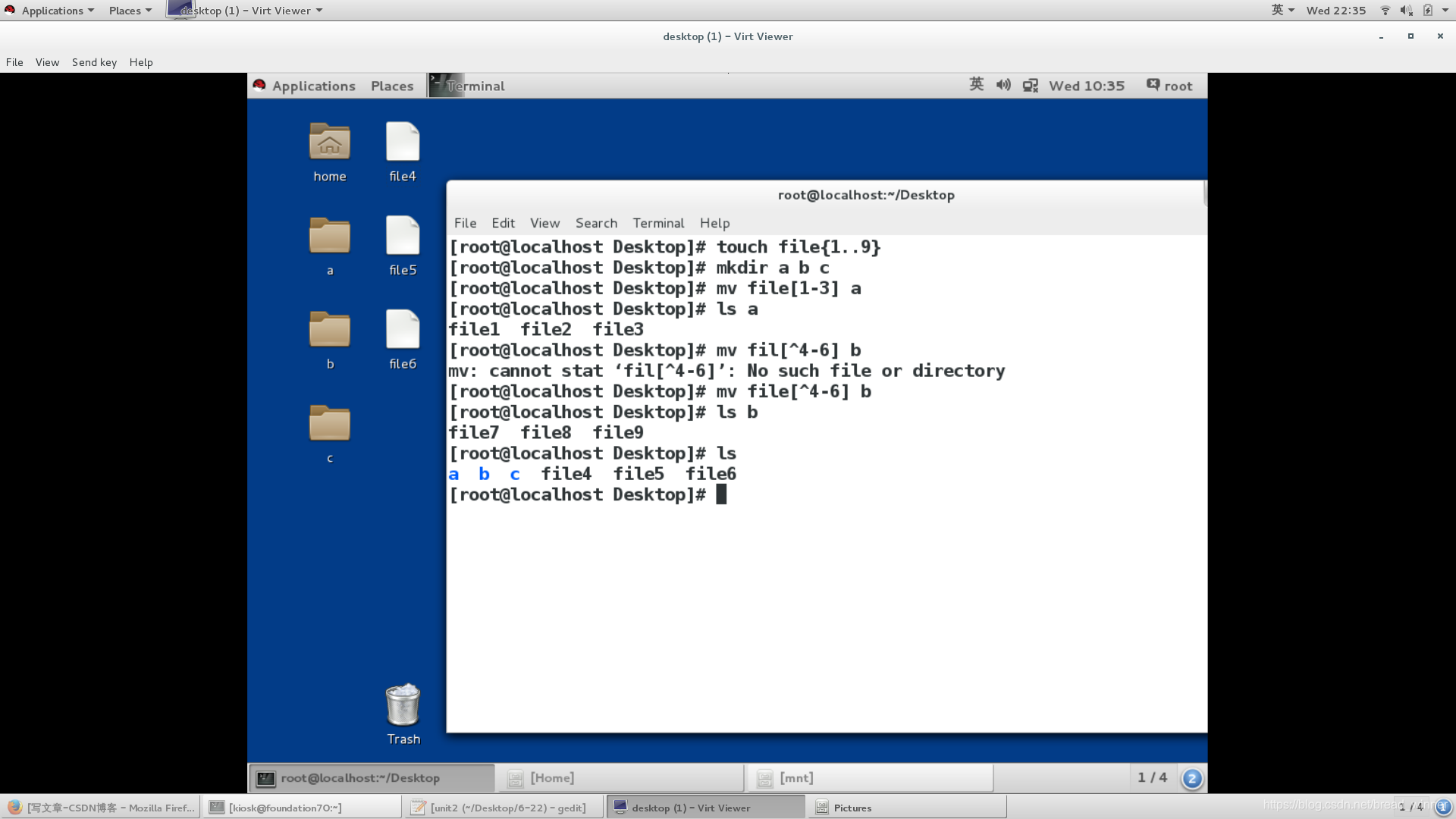Click the guest Red Hat Applications logo
The width and height of the screenshot is (1456, 819).
click(x=259, y=85)
